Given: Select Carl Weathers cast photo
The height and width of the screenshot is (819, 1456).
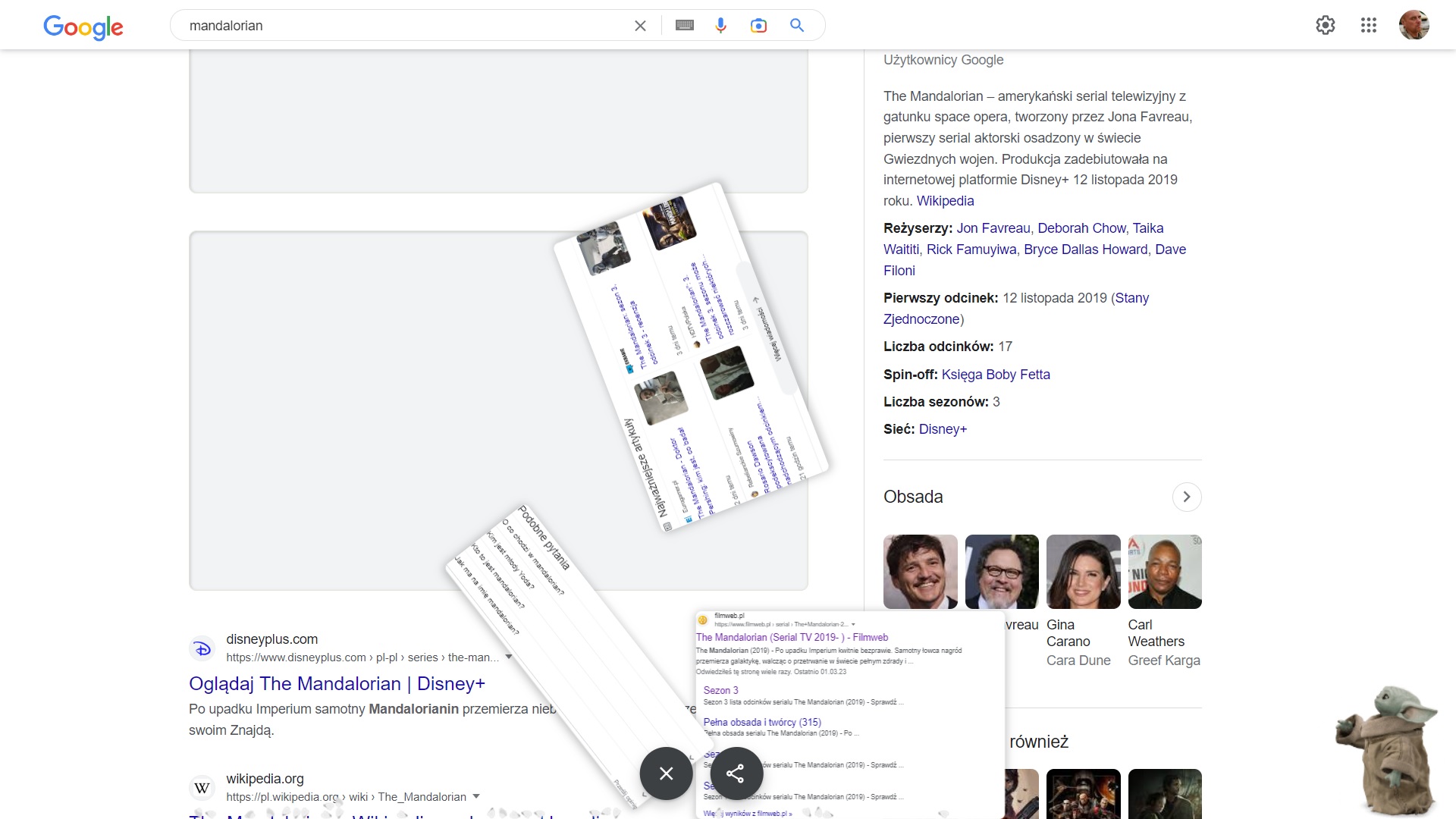Looking at the screenshot, I should click(x=1164, y=572).
